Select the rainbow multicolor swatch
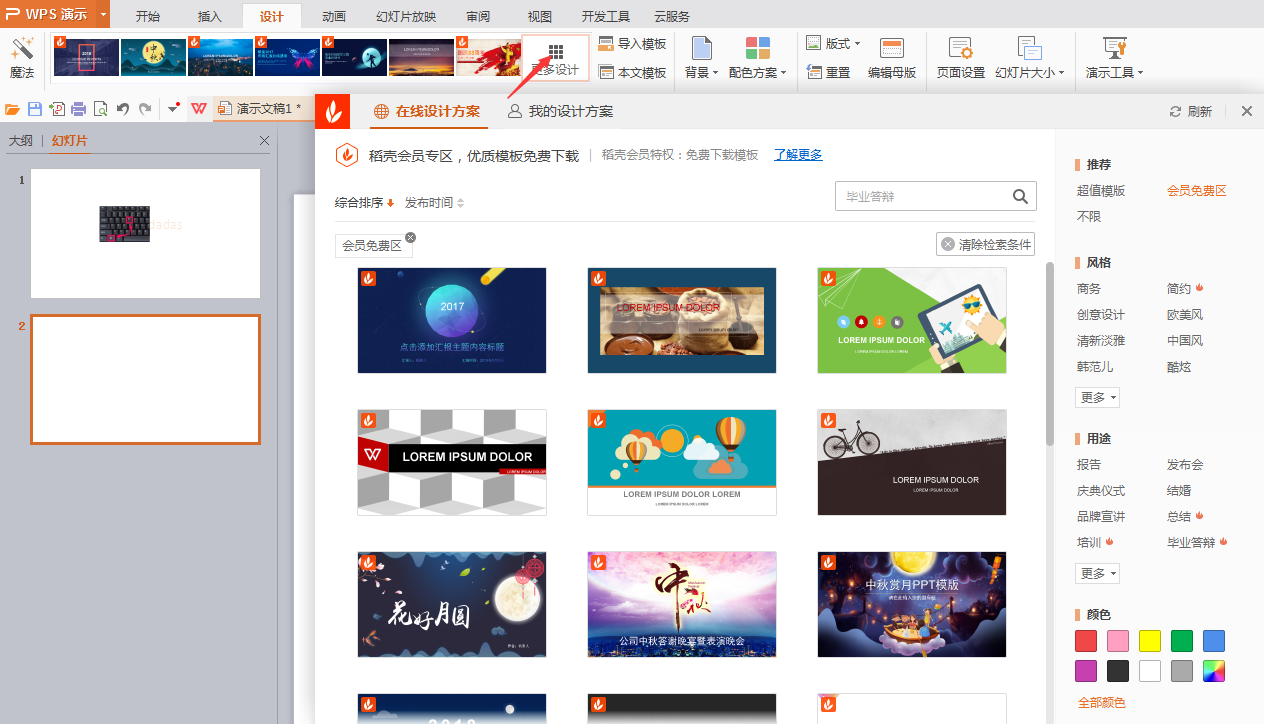 [1214, 671]
